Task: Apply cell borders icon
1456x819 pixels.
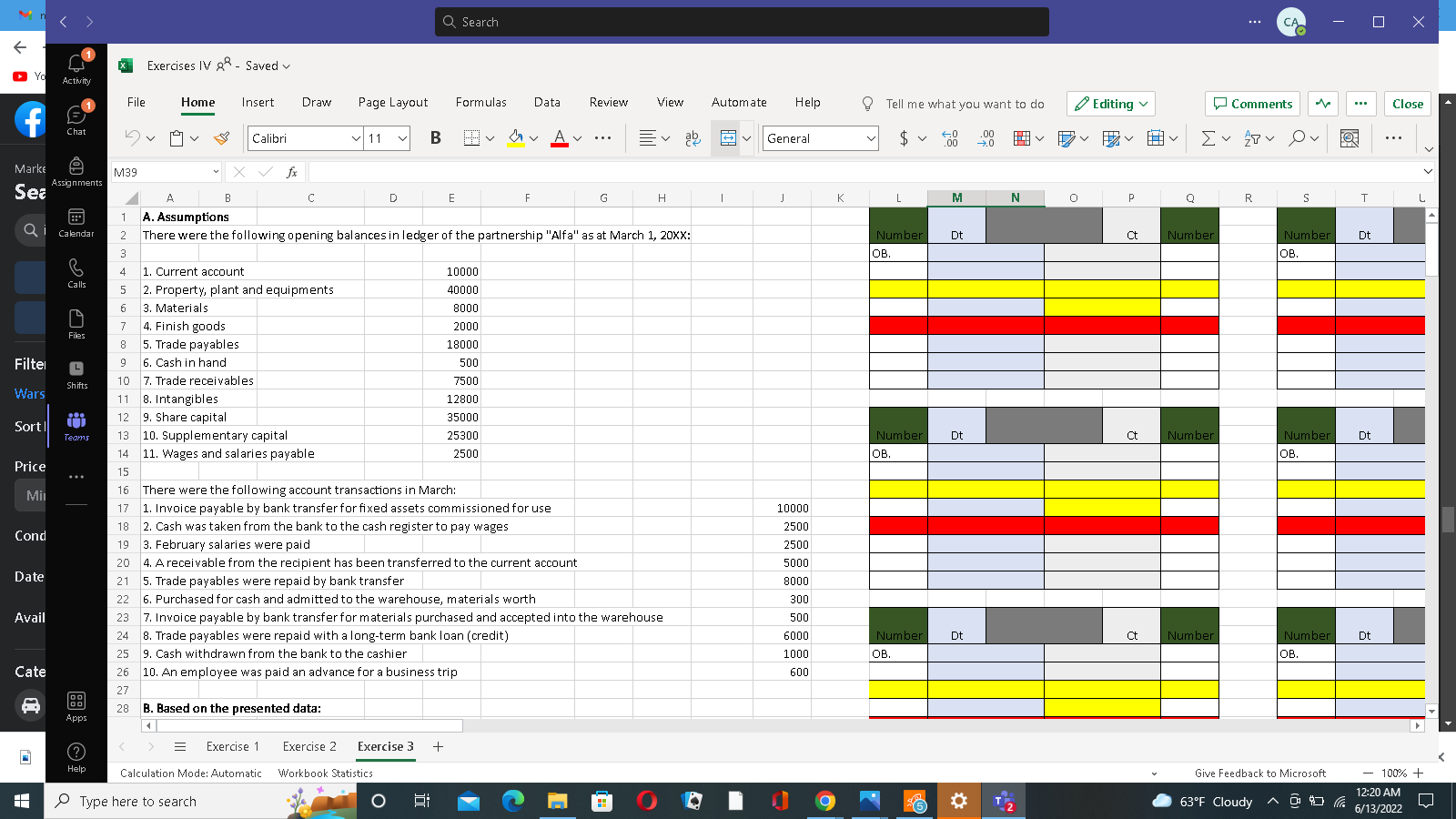Action: [471, 138]
